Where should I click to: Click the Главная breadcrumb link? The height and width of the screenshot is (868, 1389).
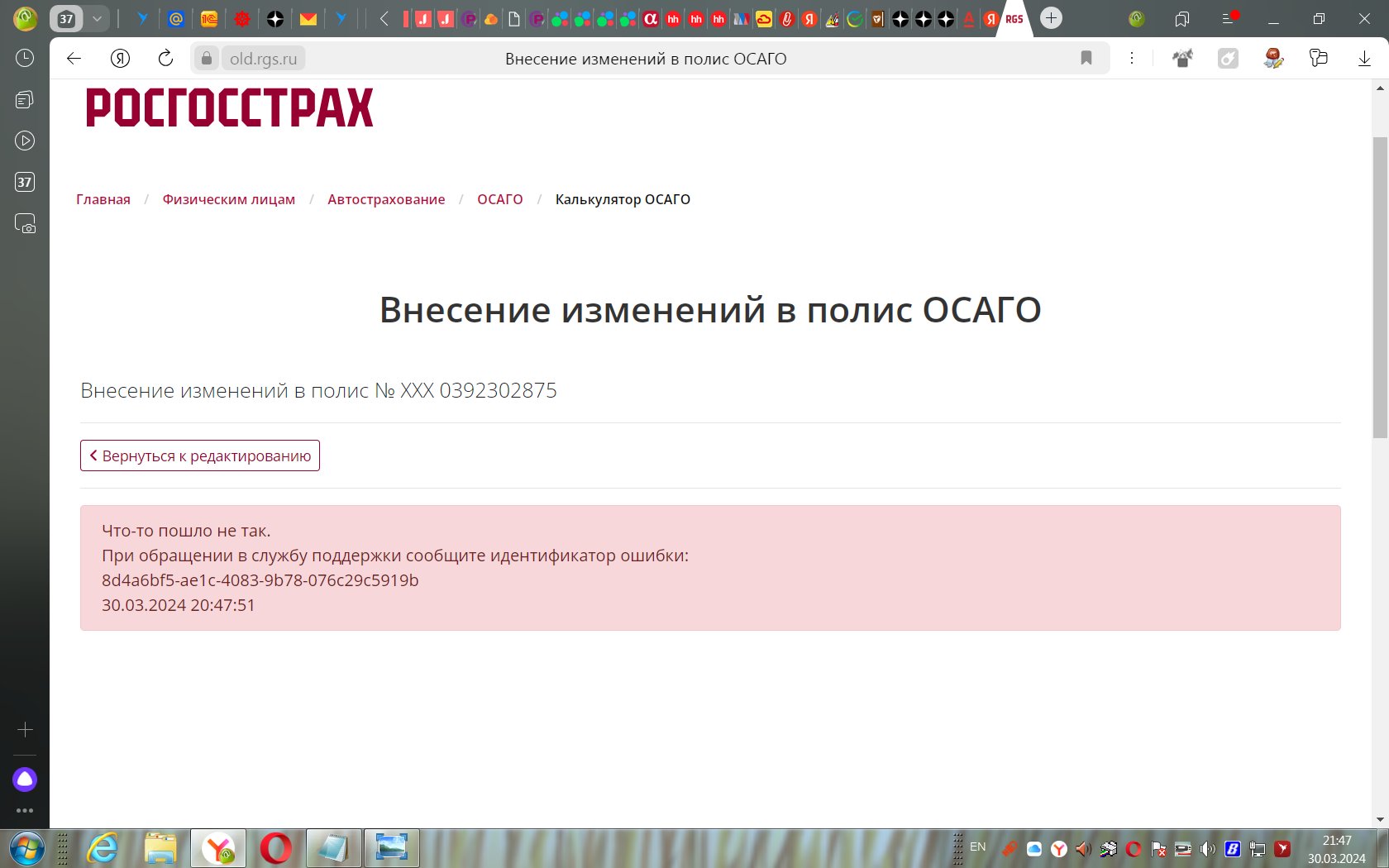click(103, 199)
